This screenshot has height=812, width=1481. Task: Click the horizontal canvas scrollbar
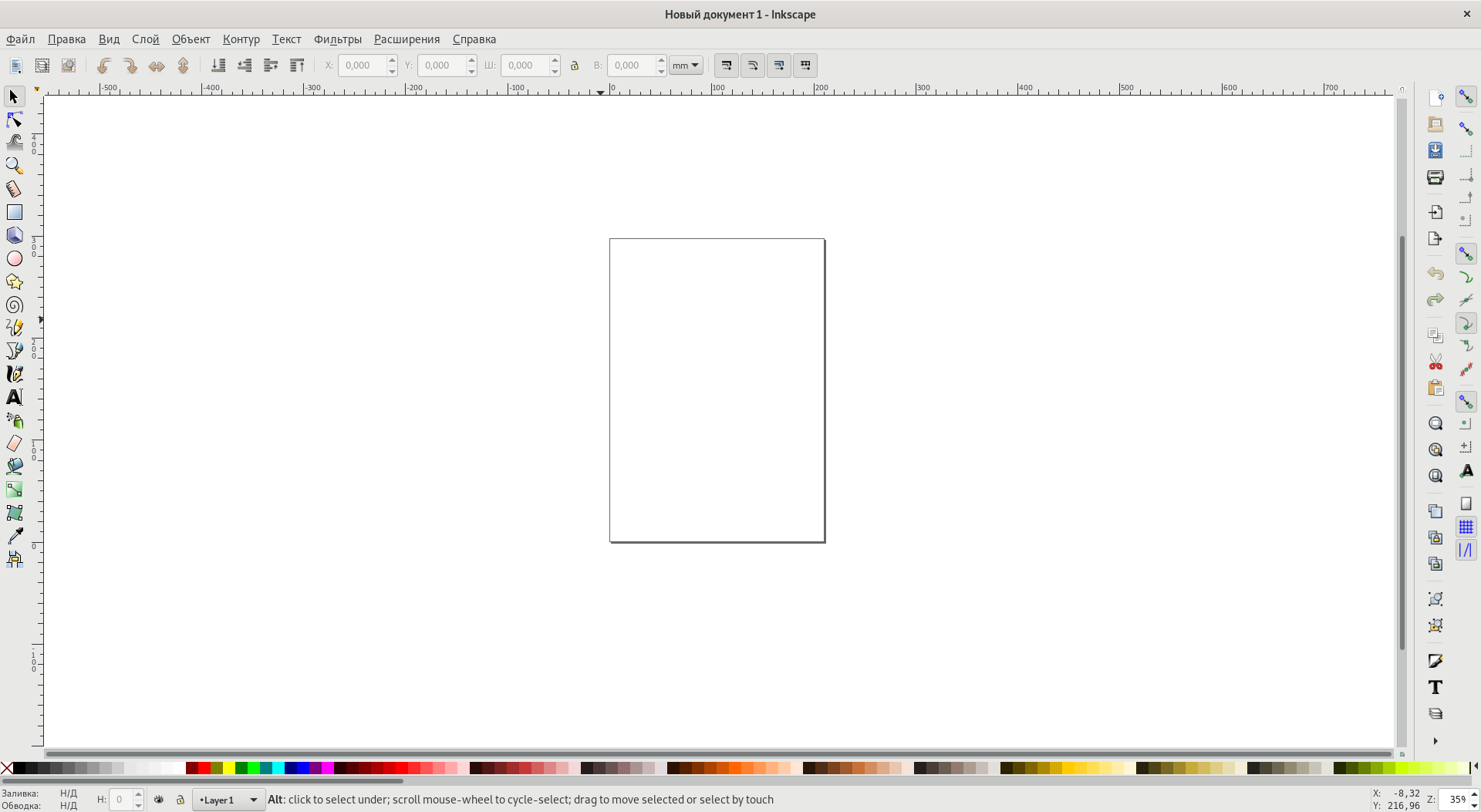pyautogui.click(x=718, y=753)
